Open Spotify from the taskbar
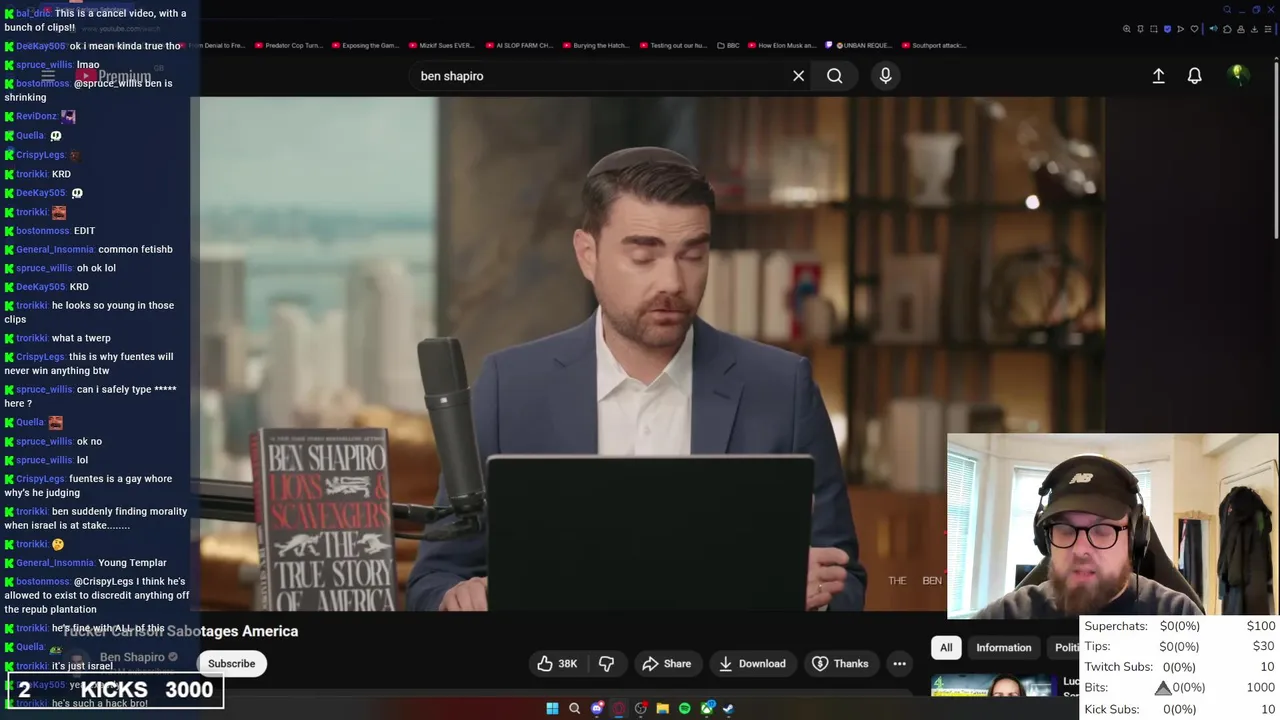The height and width of the screenshot is (720, 1280). tap(685, 708)
